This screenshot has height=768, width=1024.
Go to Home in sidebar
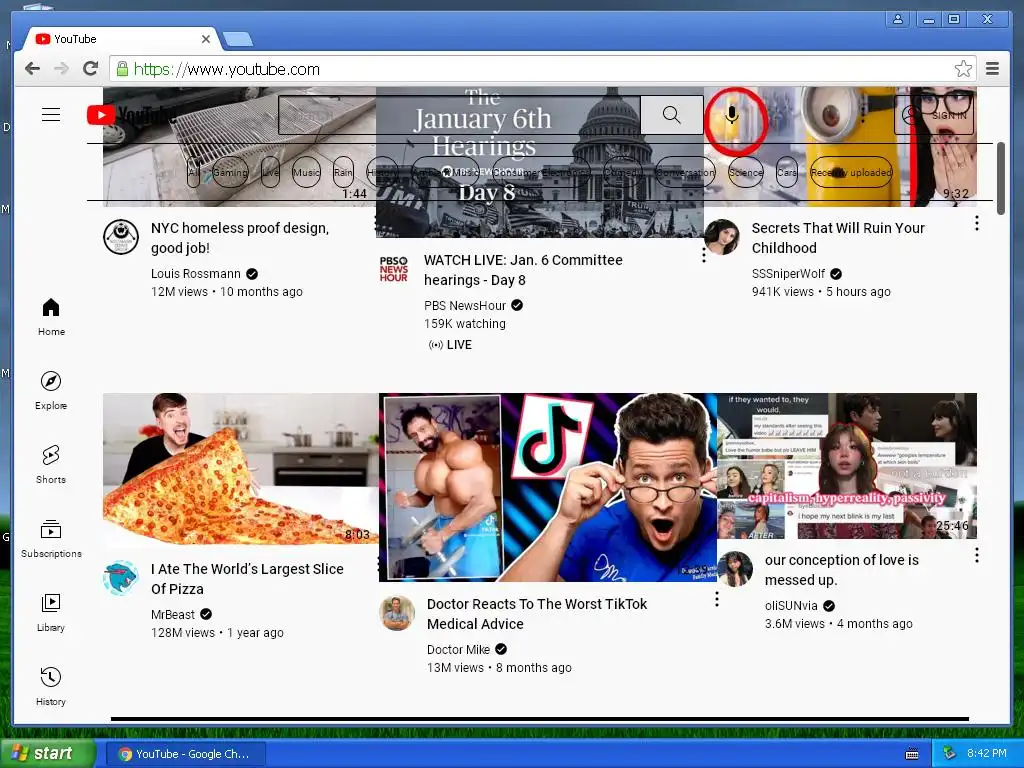pos(51,317)
